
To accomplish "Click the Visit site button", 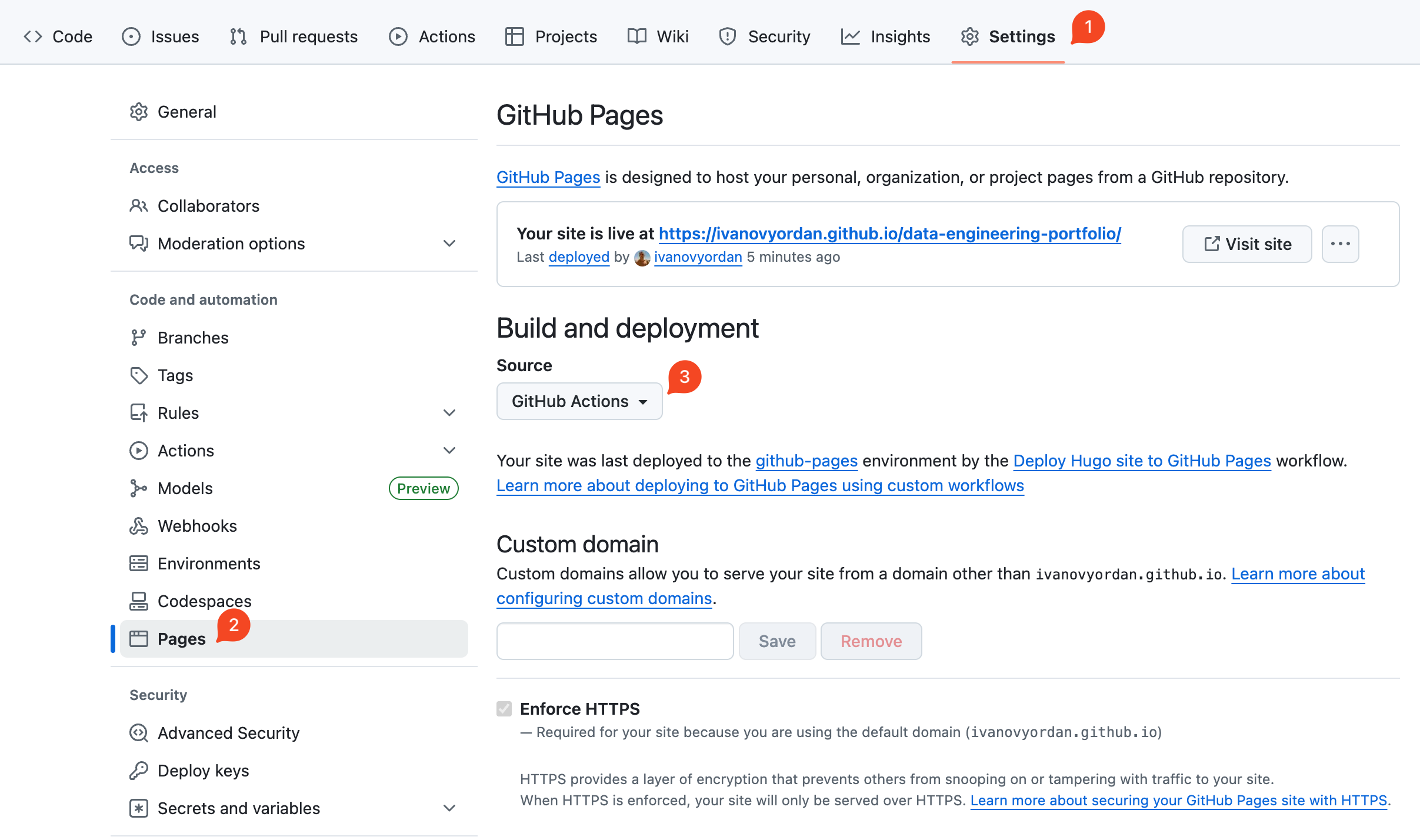I will click(x=1247, y=244).
